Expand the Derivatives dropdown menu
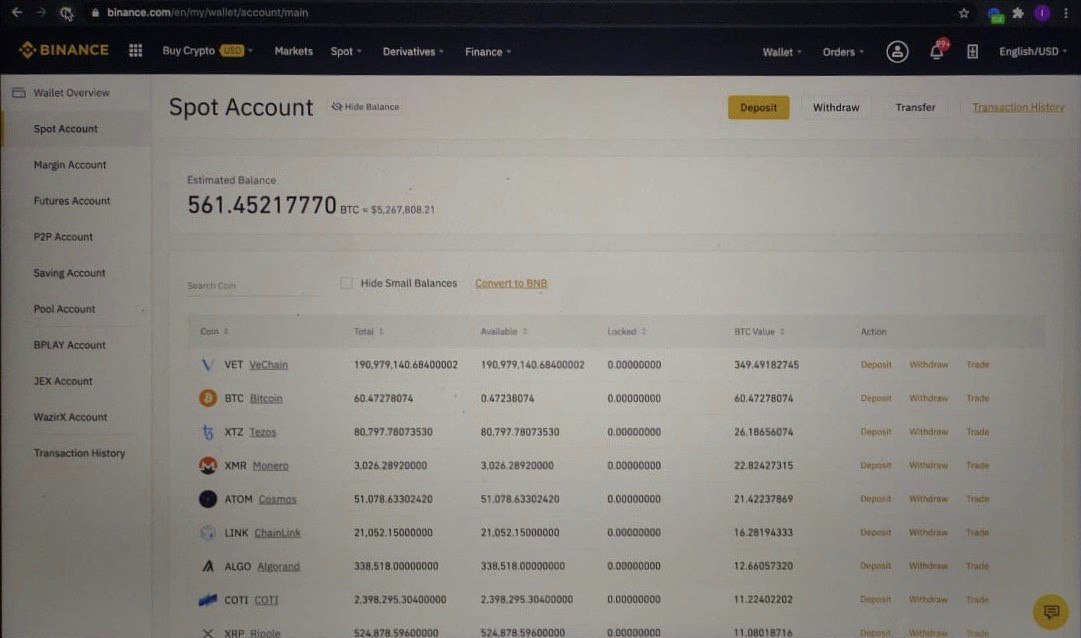 tap(413, 52)
